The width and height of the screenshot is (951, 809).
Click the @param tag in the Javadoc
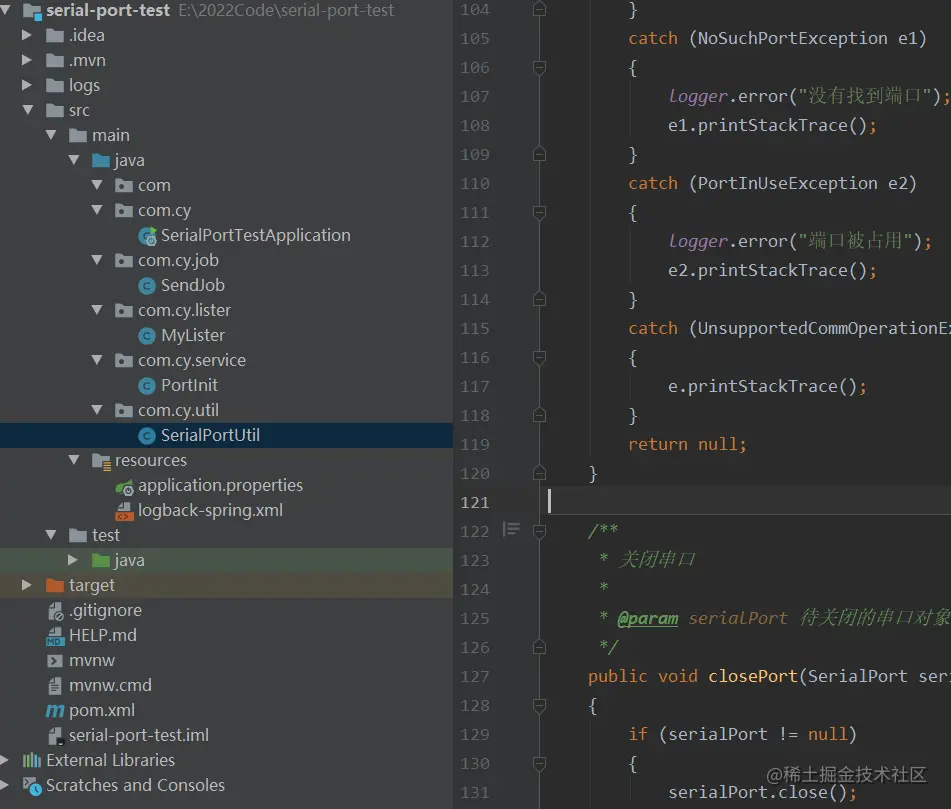pyautogui.click(x=647, y=619)
